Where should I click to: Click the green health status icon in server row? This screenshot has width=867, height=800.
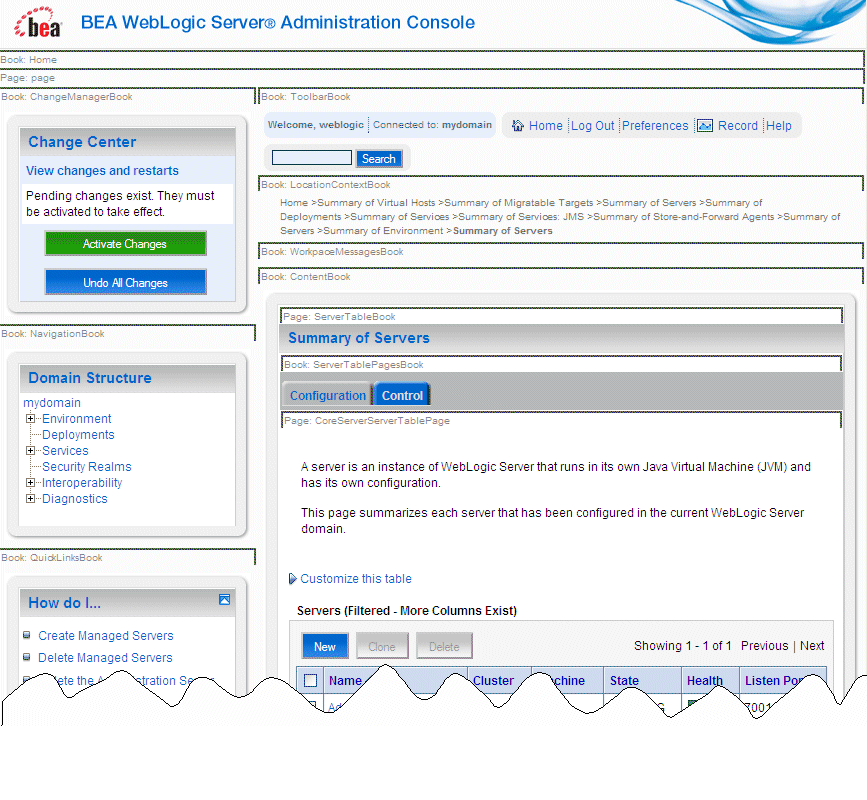(692, 701)
